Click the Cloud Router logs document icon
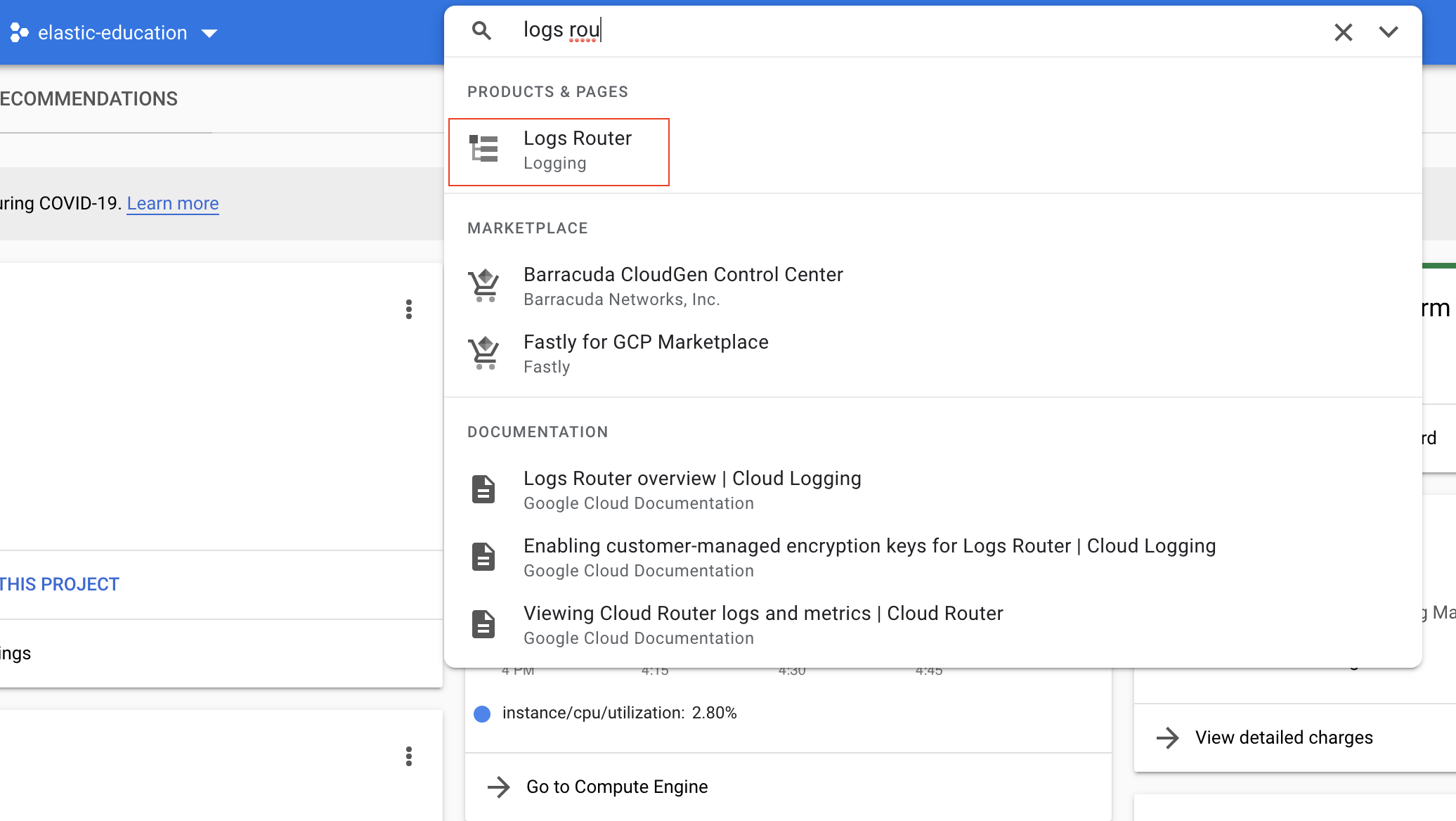 click(483, 623)
